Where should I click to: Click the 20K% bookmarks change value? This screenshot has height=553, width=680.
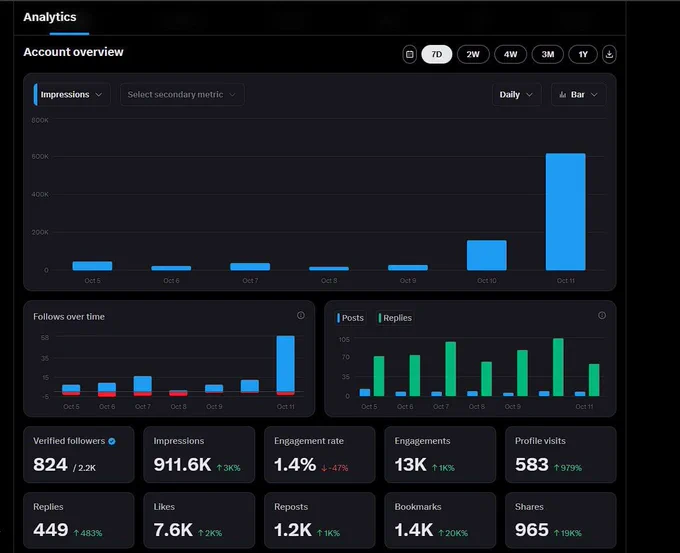tap(453, 533)
